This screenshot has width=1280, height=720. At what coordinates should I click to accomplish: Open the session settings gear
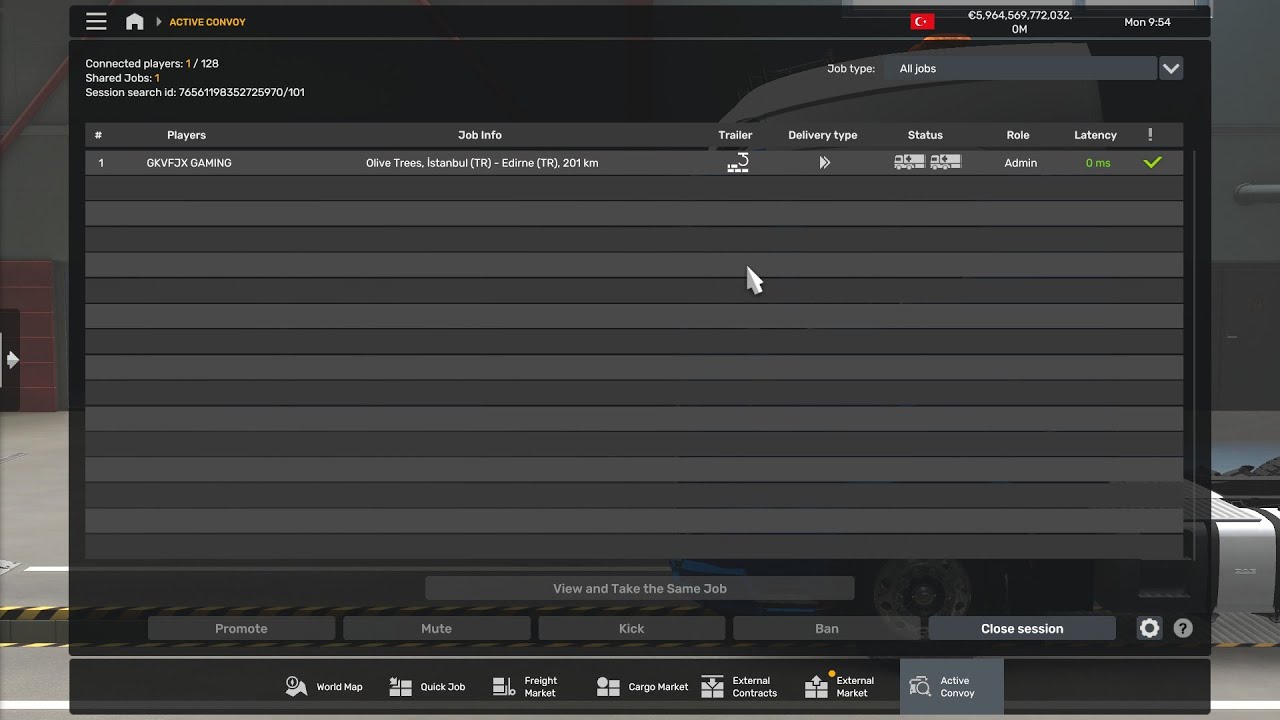(1150, 628)
